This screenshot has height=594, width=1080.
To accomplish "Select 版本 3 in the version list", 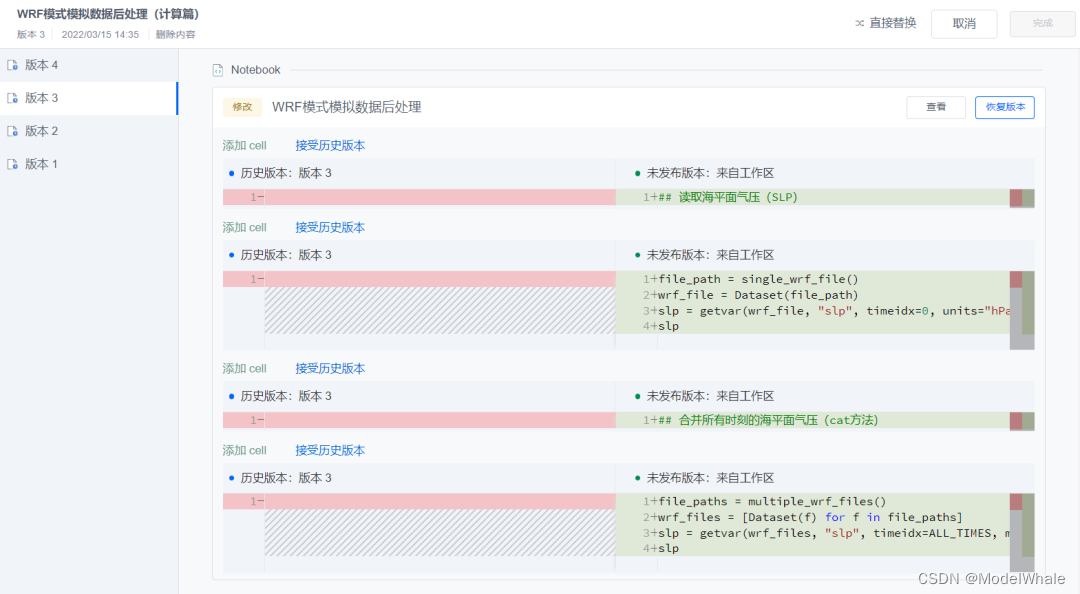I will pyautogui.click(x=89, y=98).
